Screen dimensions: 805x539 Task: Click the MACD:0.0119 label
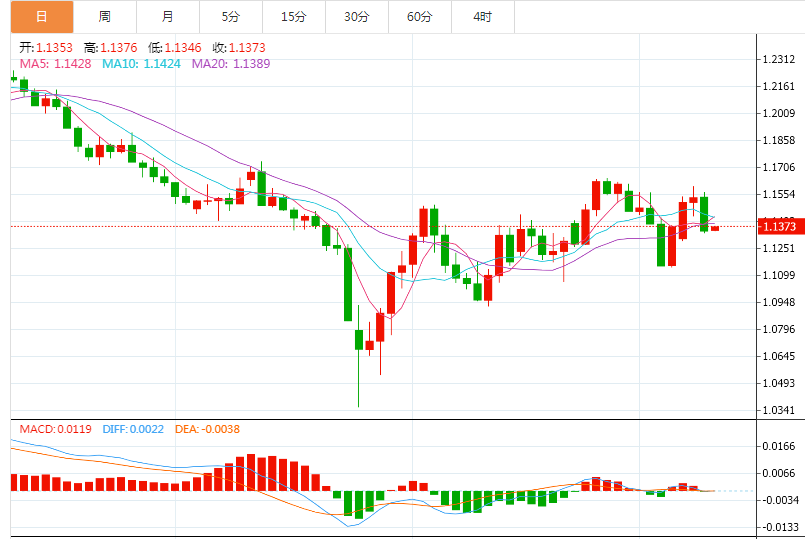[x=55, y=429]
